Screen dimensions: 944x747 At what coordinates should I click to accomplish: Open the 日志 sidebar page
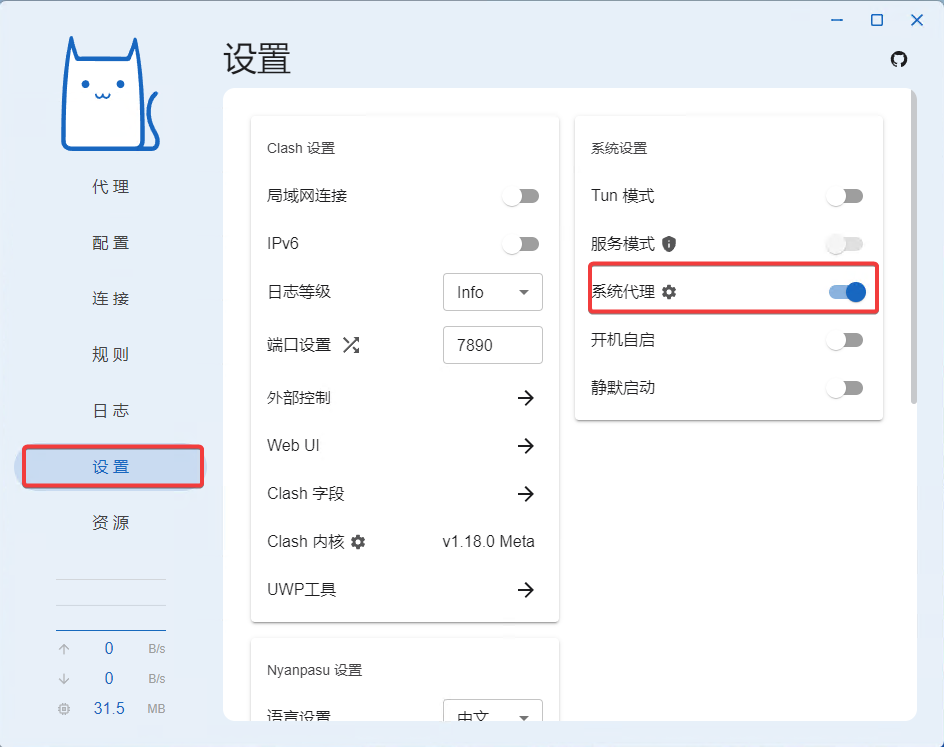(x=111, y=411)
